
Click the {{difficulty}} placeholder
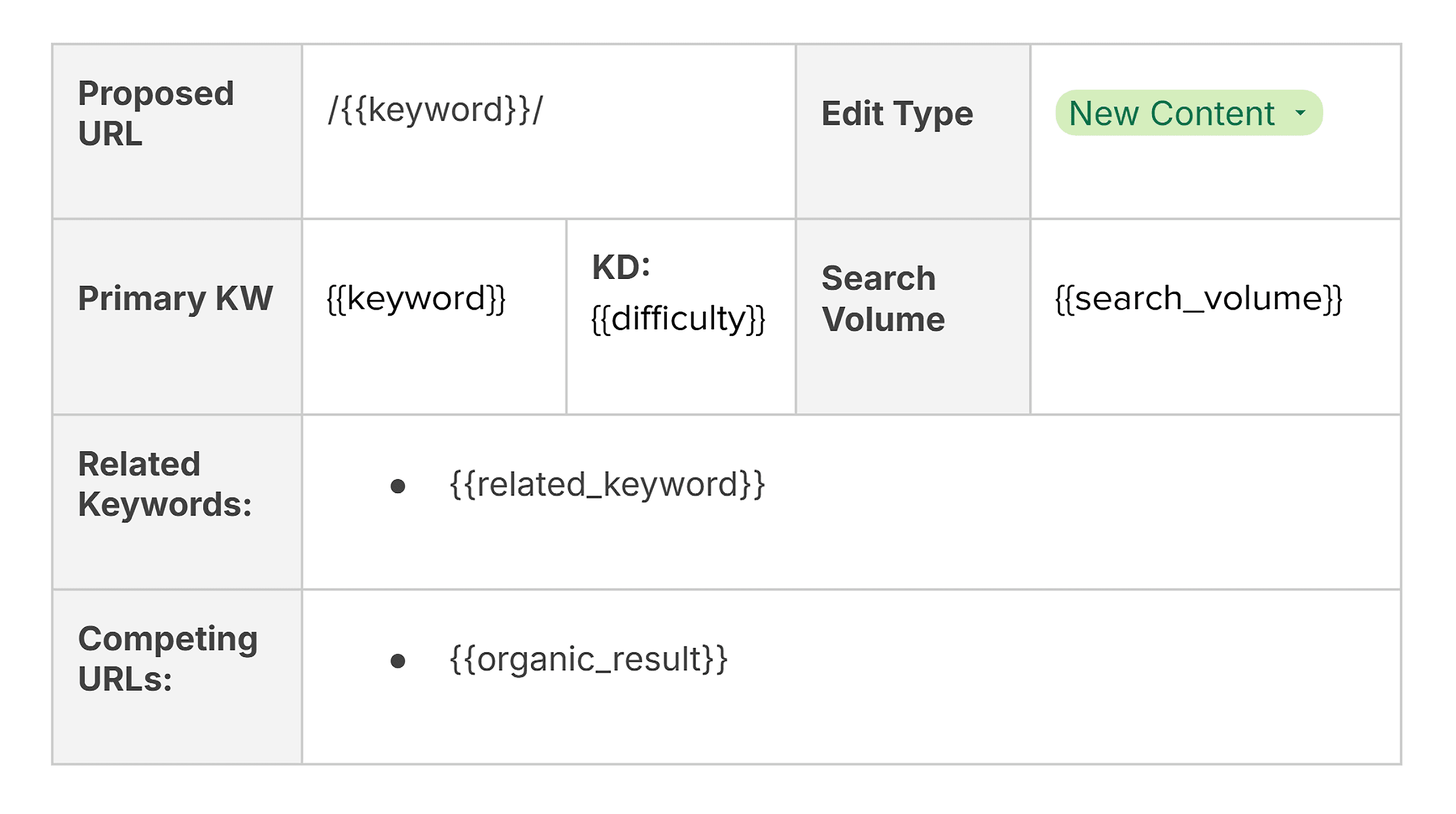[678, 318]
